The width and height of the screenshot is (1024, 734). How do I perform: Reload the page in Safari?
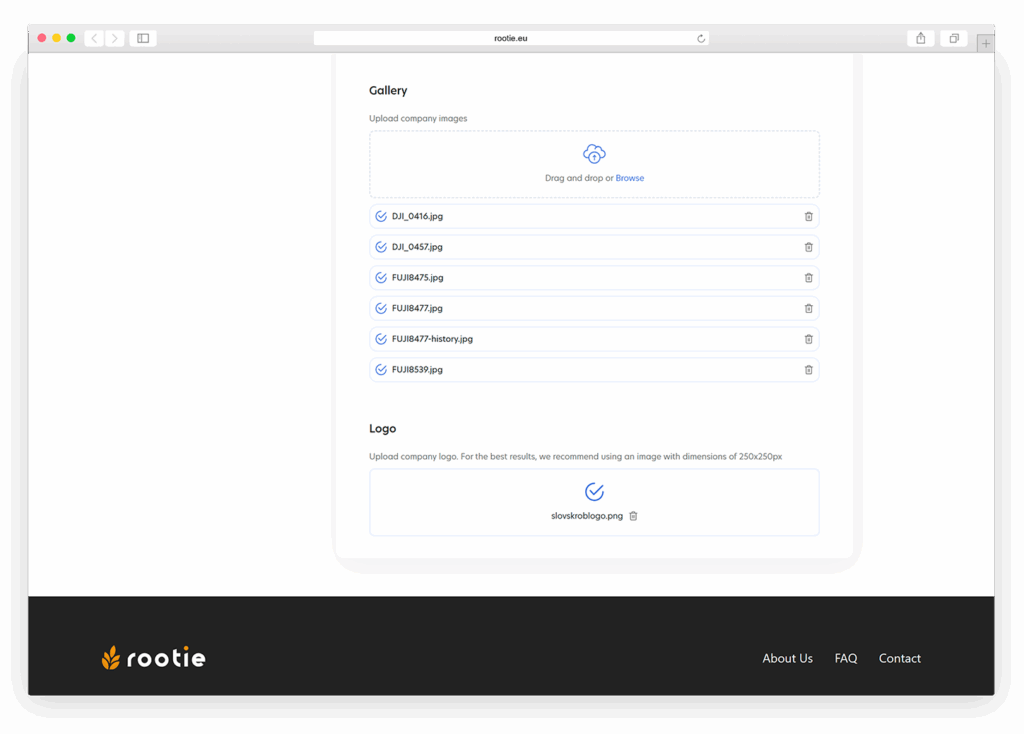pos(701,38)
